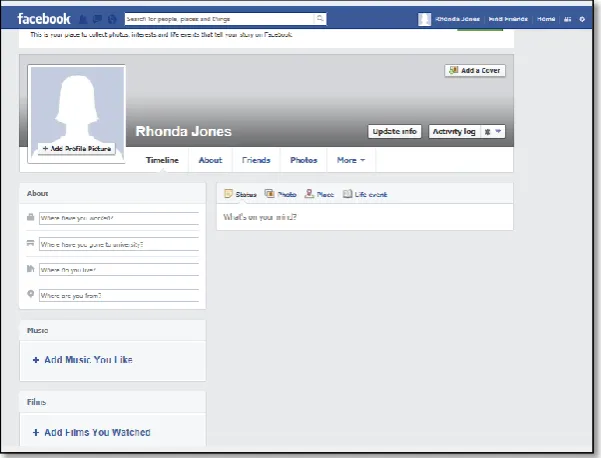Select the Timeline tab

162,160
